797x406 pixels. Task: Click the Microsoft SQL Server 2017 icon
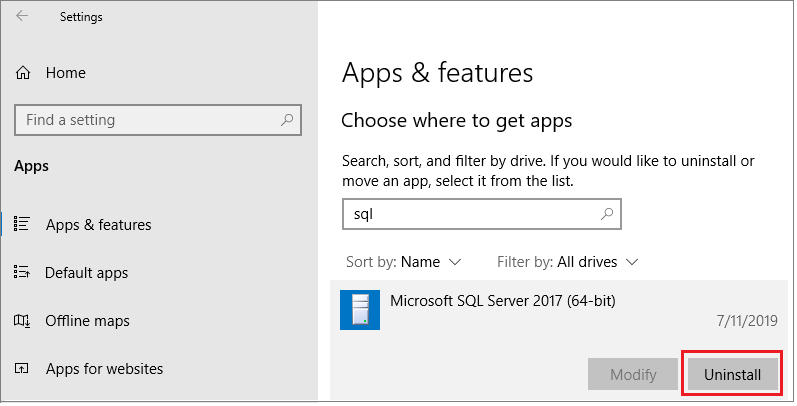360,310
